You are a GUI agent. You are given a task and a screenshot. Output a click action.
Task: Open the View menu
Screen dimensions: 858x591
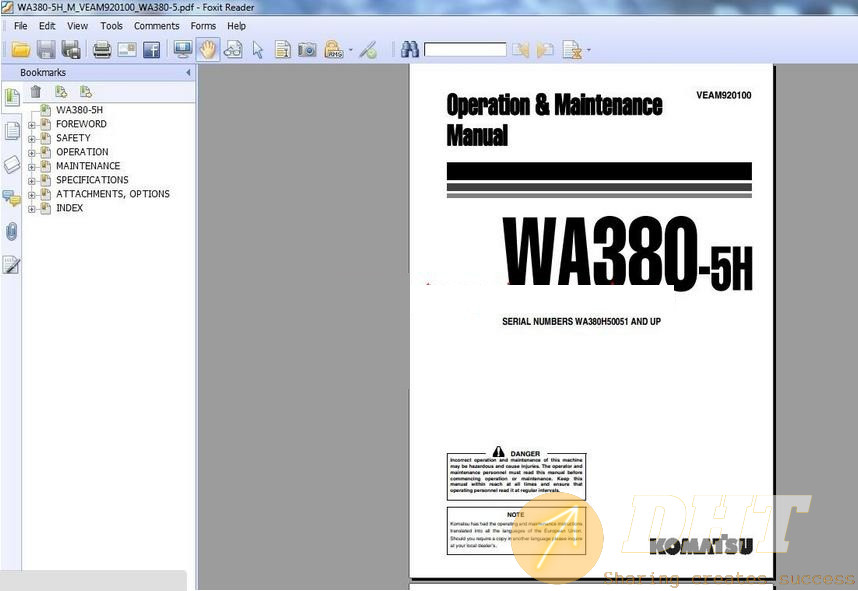pyautogui.click(x=77, y=26)
